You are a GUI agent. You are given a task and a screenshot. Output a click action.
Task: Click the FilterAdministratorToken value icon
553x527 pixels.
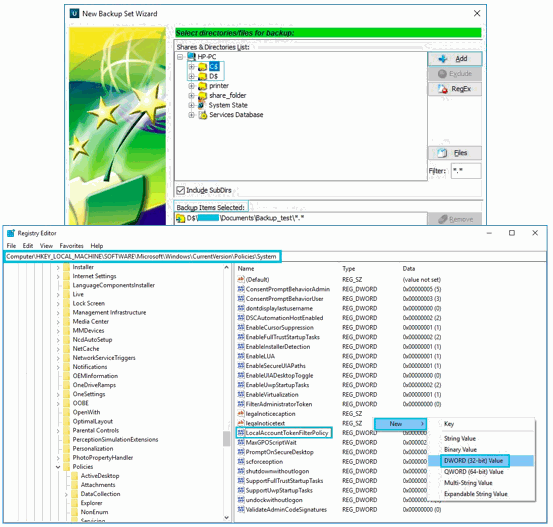(x=241, y=404)
